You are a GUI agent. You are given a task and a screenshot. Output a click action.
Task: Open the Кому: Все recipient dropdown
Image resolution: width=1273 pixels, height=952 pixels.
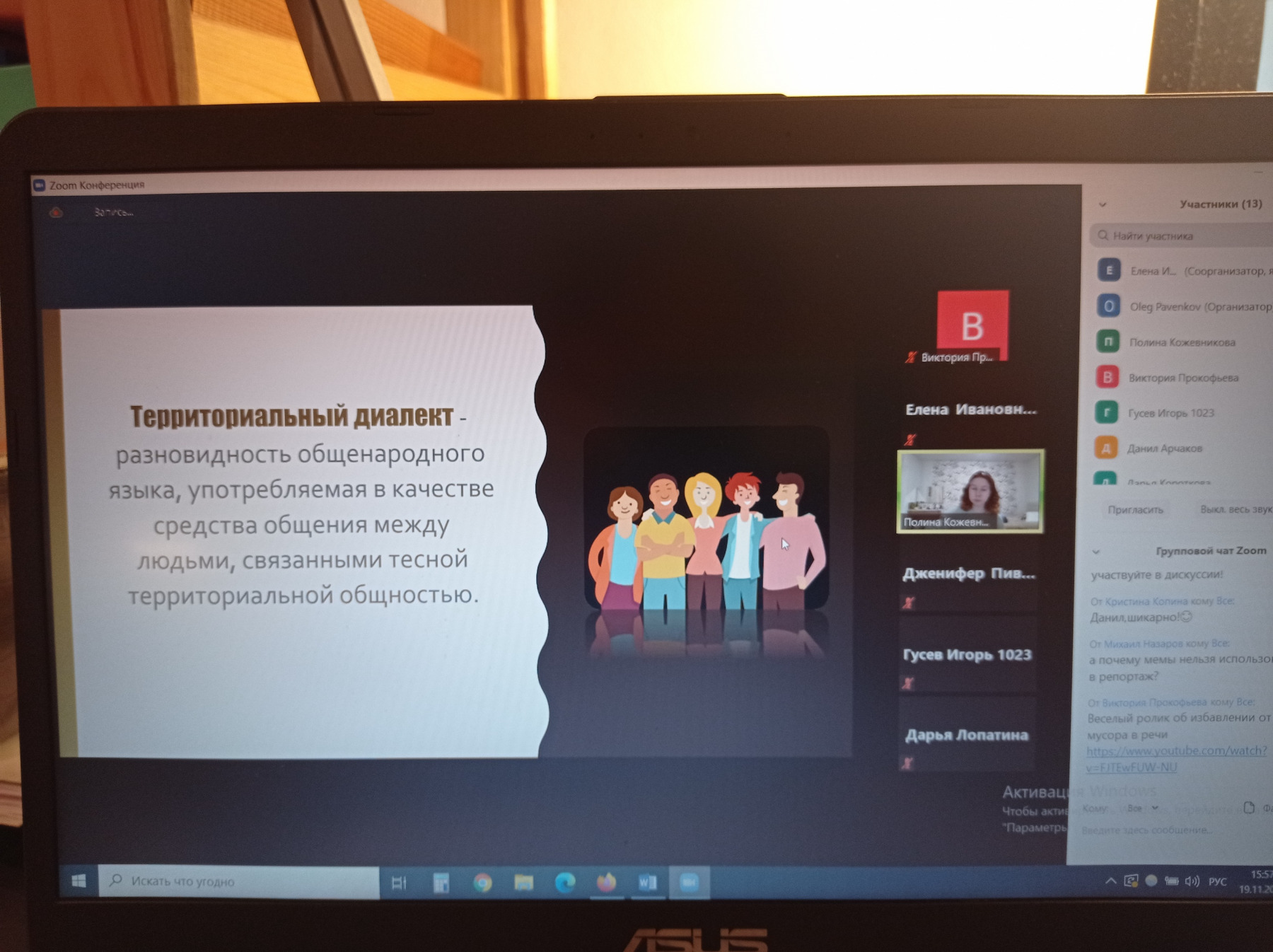tap(1143, 808)
